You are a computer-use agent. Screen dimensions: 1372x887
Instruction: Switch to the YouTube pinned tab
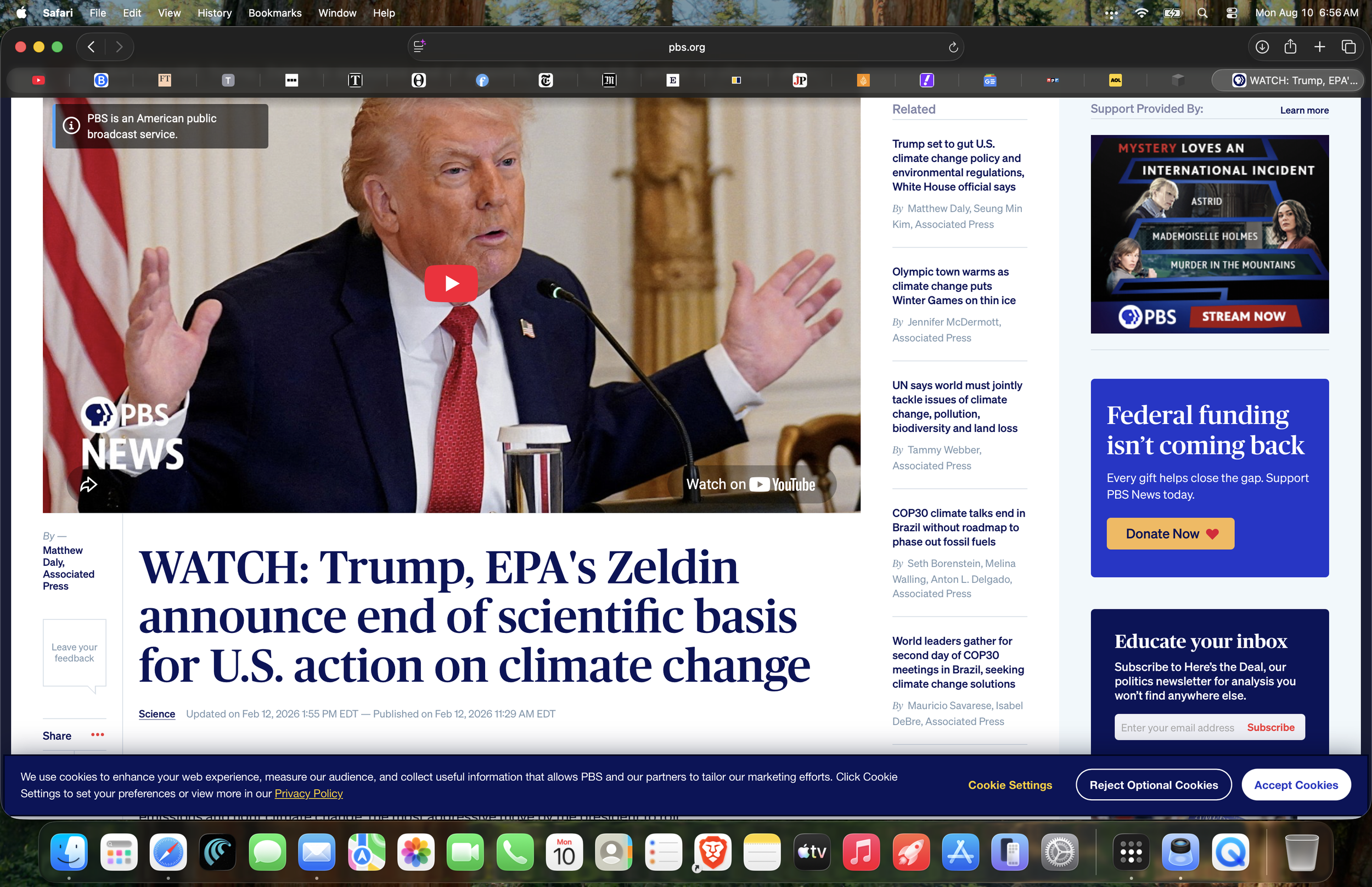38,80
